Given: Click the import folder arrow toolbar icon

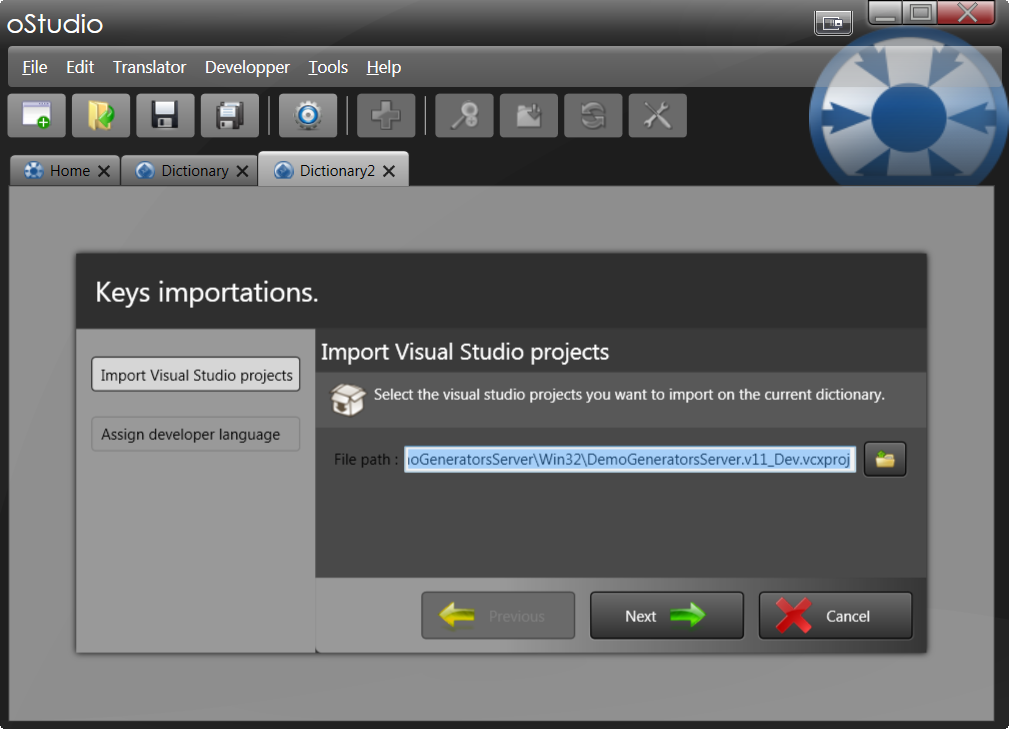Looking at the screenshot, I should [529, 115].
